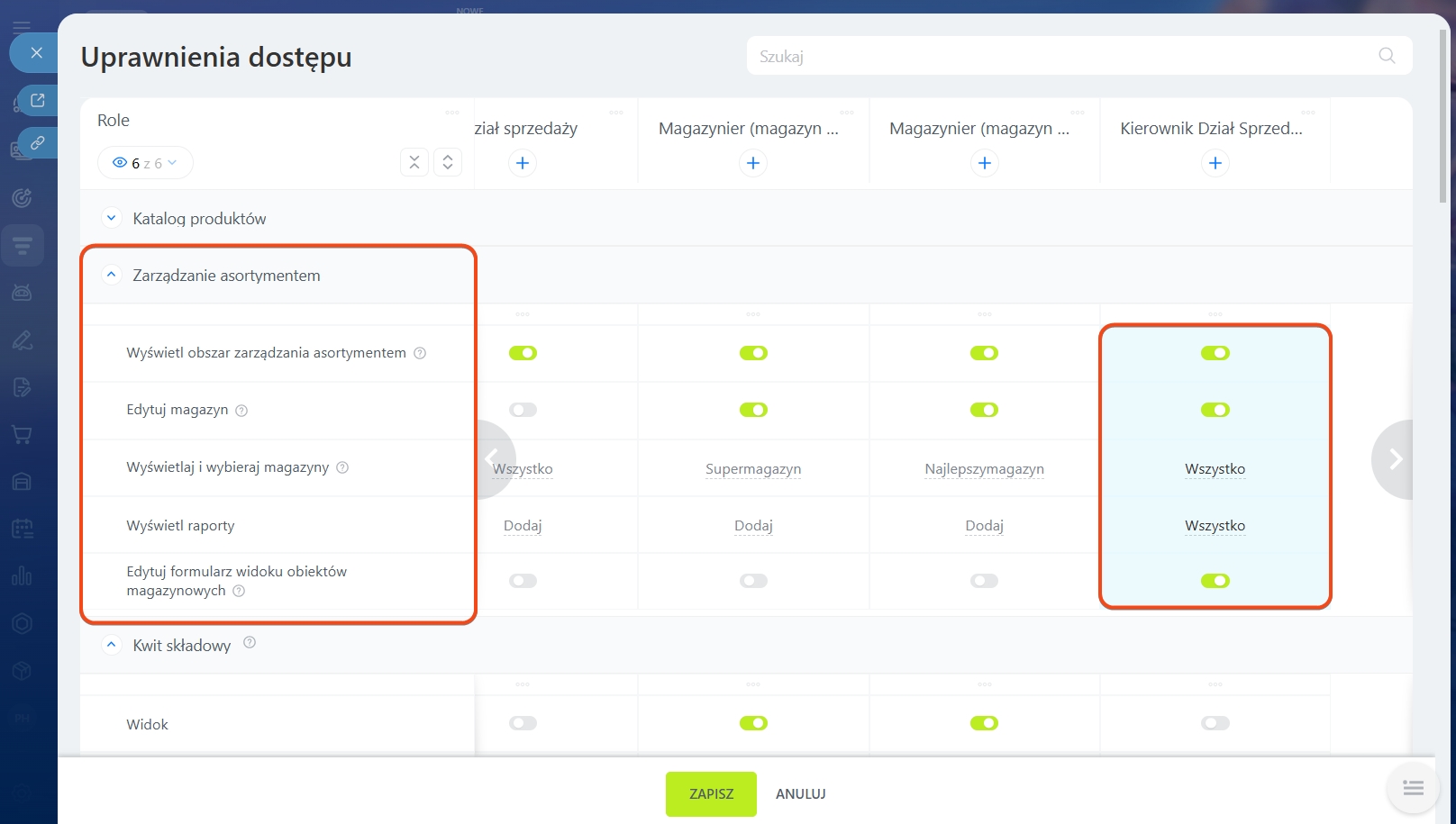Click the search magnifier icon
The height and width of the screenshot is (824, 1456).
tap(1387, 56)
